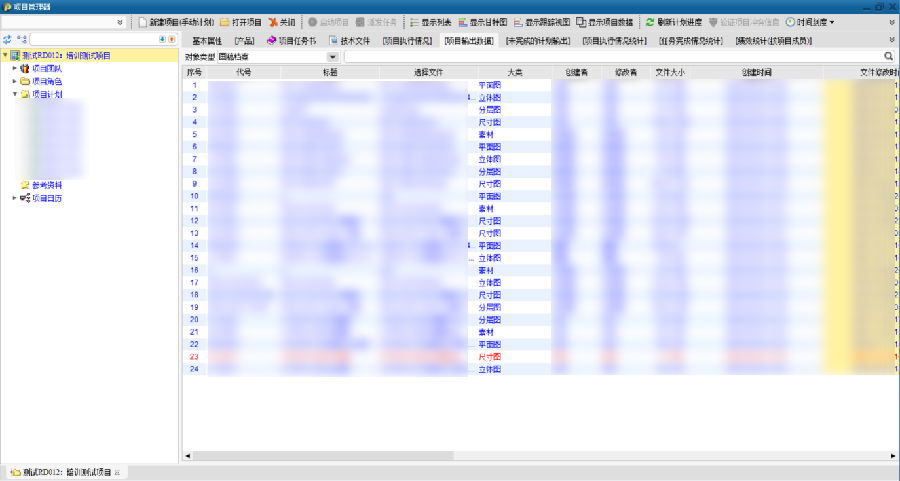Click the tree search input field
Screen dimensions: 900x481
point(95,40)
